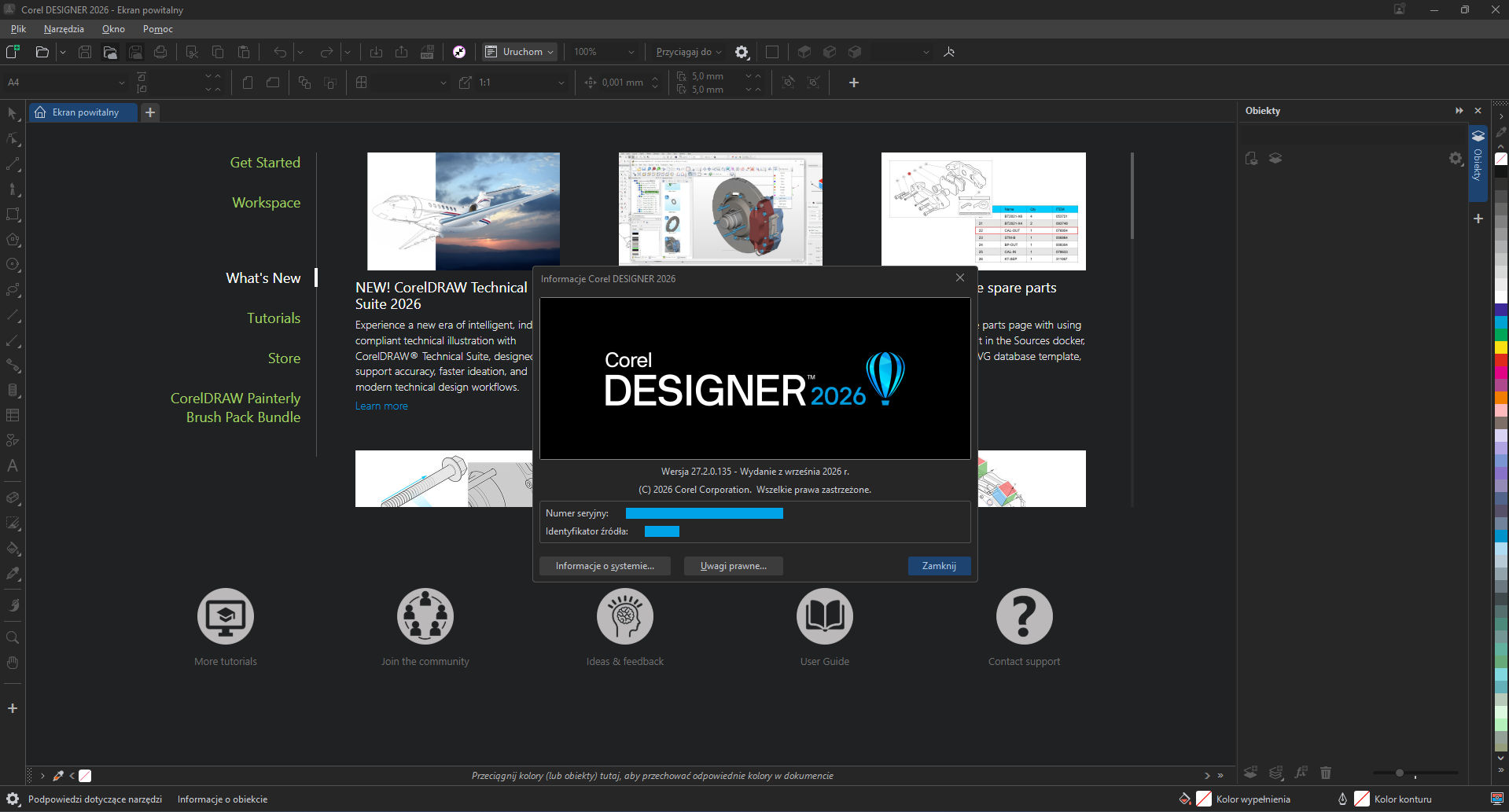This screenshot has height=812, width=1509.
Task: Click the Contact support question icon
Action: pos(1025,616)
